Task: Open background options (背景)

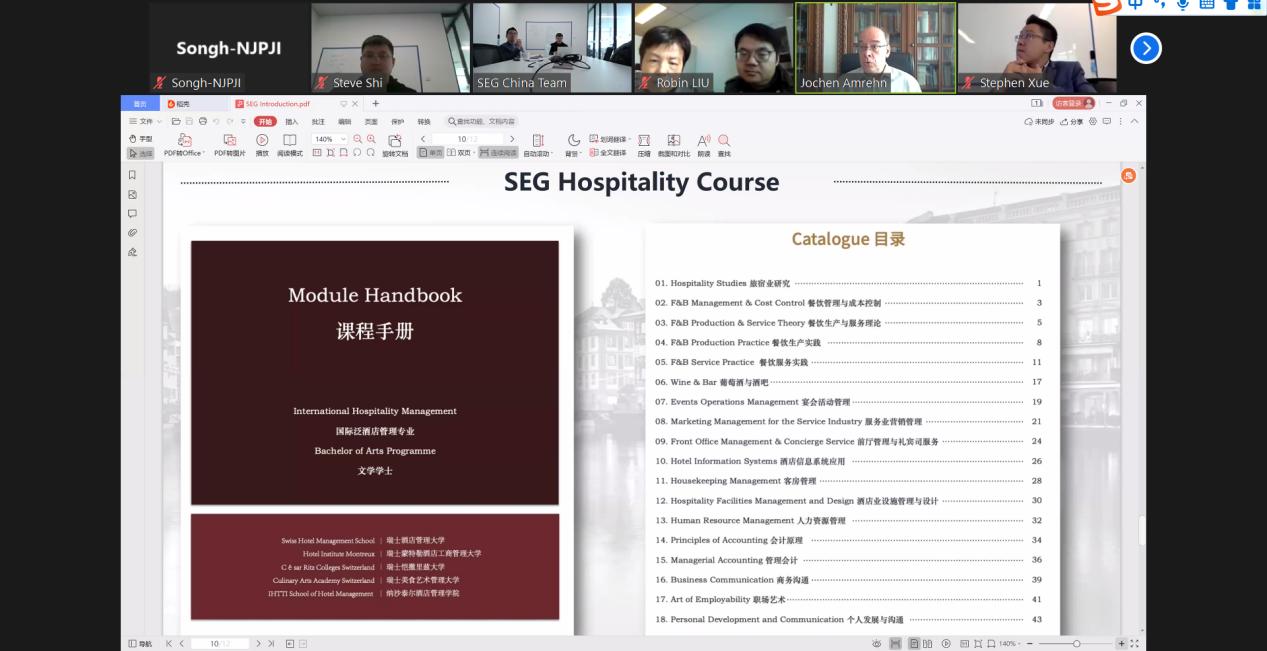Action: (x=573, y=146)
